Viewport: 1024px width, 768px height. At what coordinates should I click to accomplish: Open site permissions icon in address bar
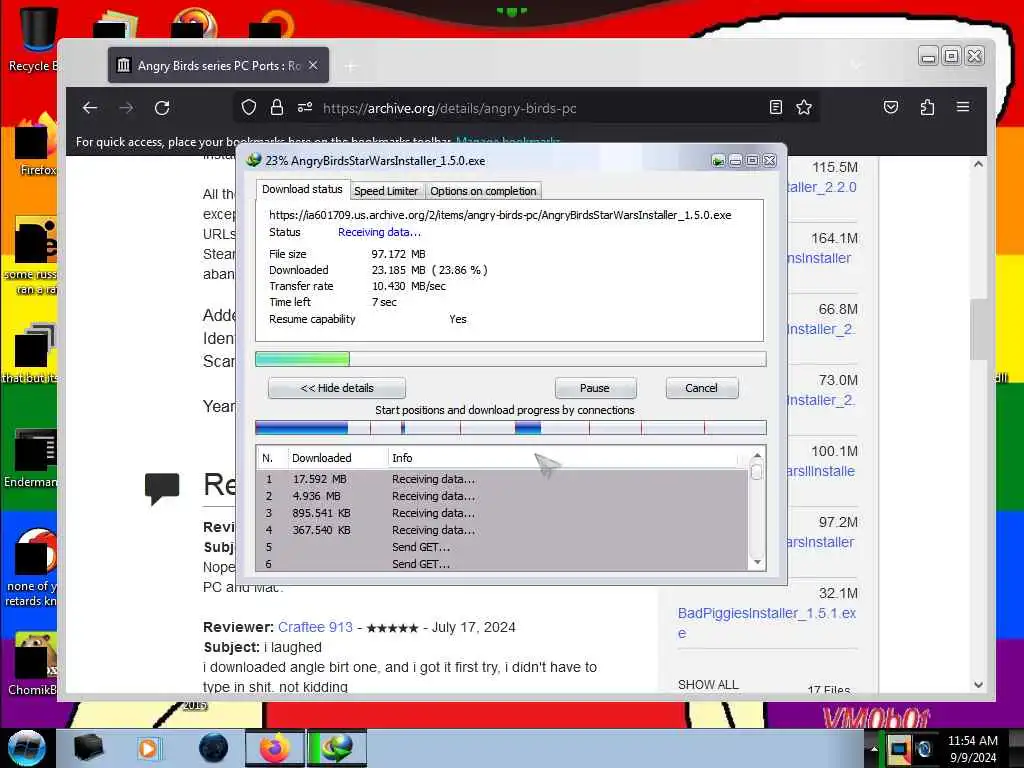[x=305, y=107]
